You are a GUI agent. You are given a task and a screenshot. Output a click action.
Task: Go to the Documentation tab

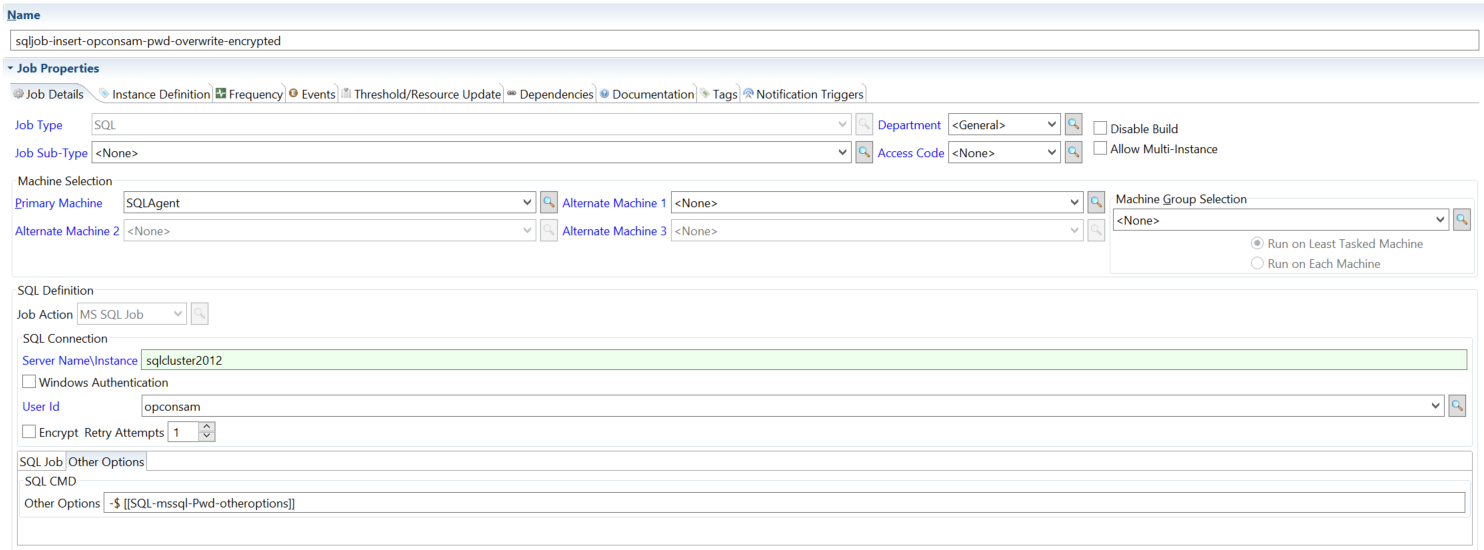pos(646,94)
